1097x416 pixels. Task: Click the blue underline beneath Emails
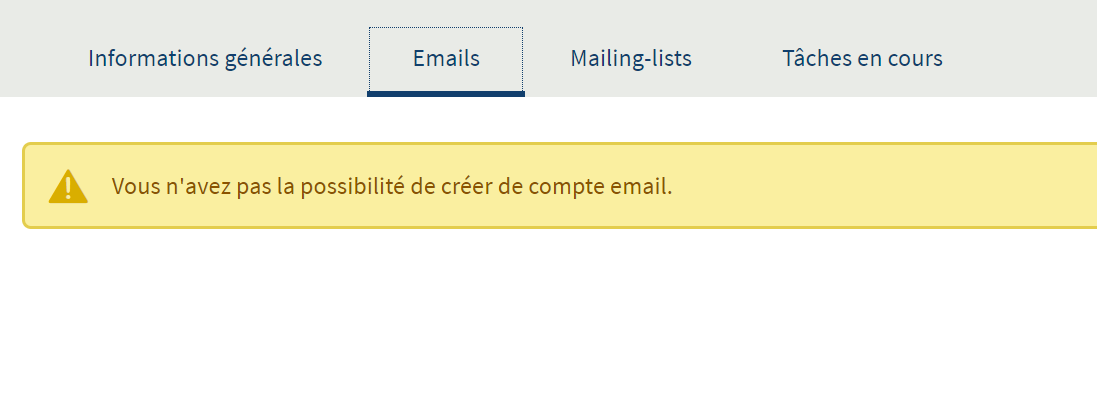coord(446,94)
